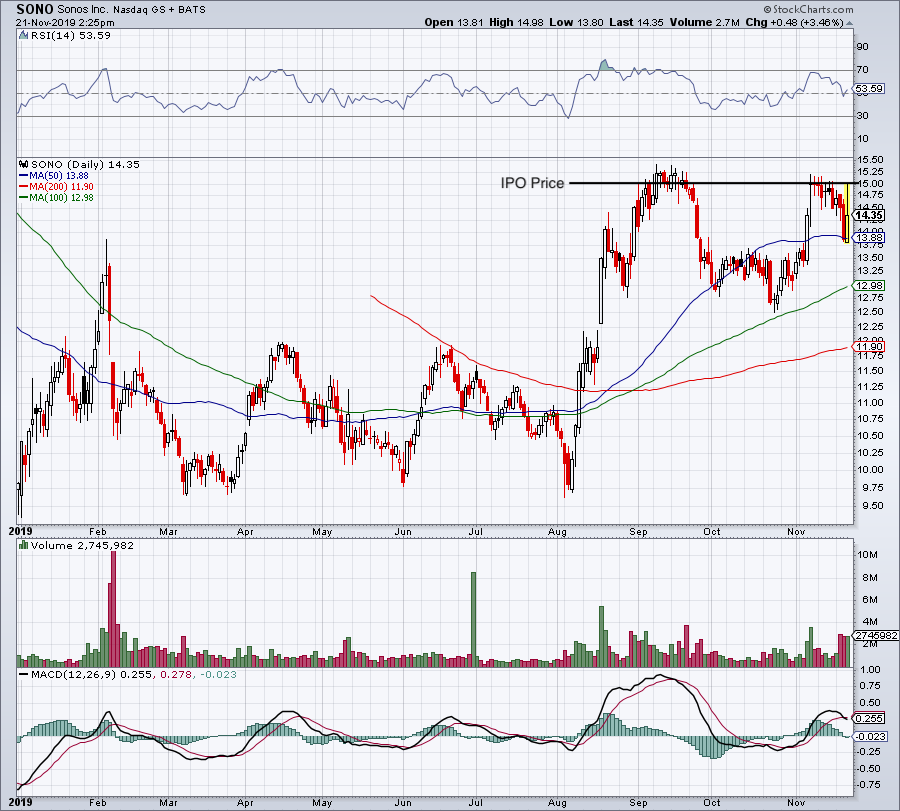The image size is (900, 811).
Task: Click the tallest February volume bar
Action: pyautogui.click(x=113, y=608)
